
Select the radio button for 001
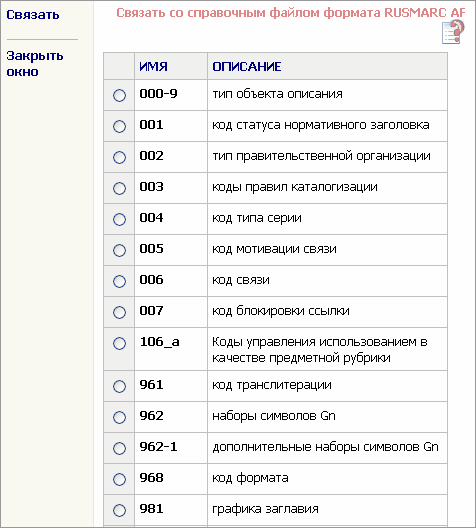point(119,126)
